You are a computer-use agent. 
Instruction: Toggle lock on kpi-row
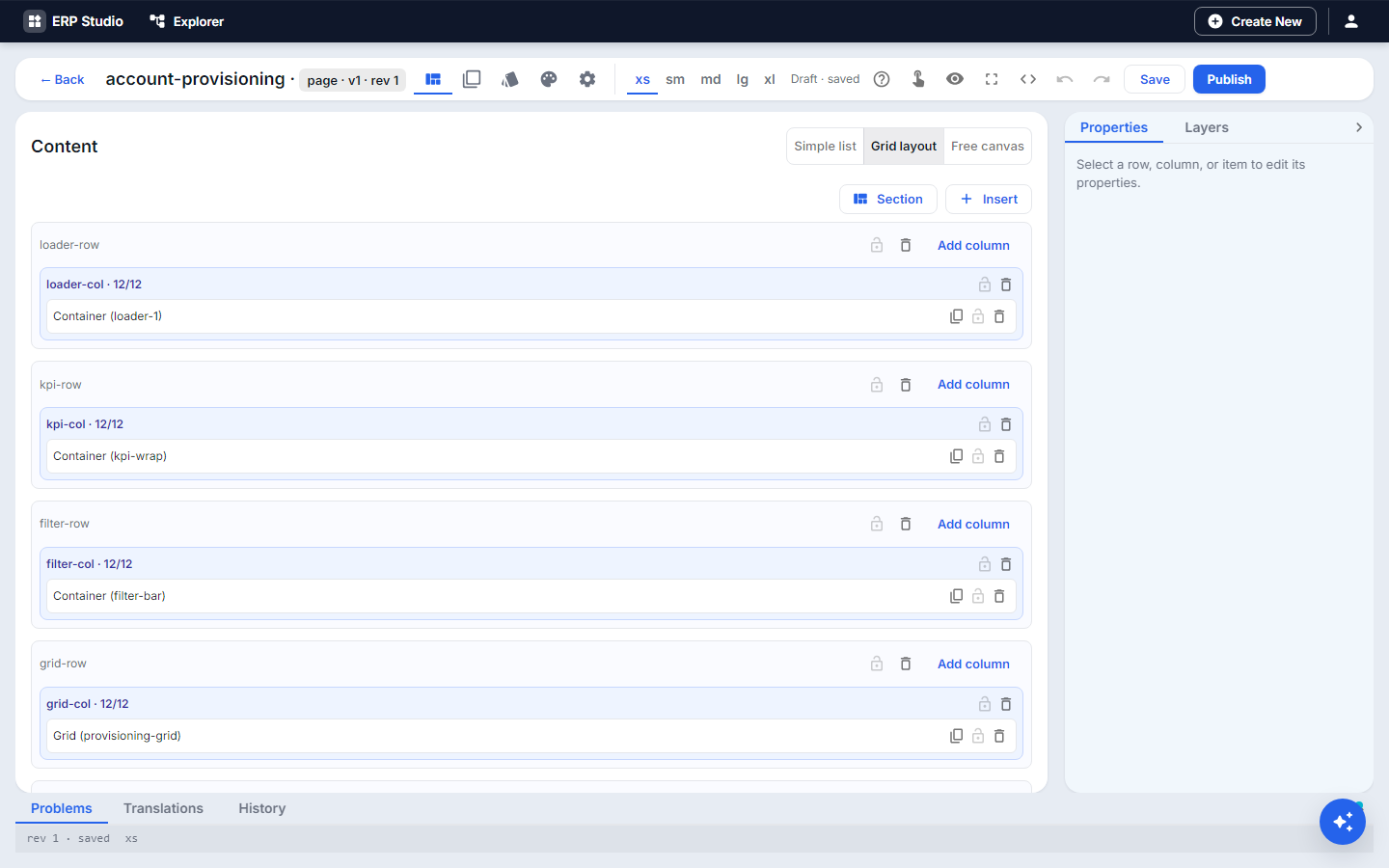click(877, 385)
